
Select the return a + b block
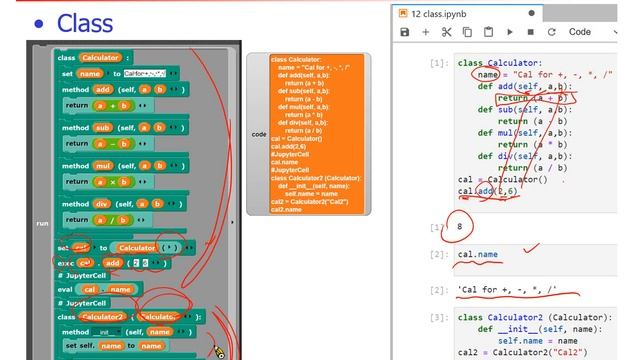click(x=108, y=105)
